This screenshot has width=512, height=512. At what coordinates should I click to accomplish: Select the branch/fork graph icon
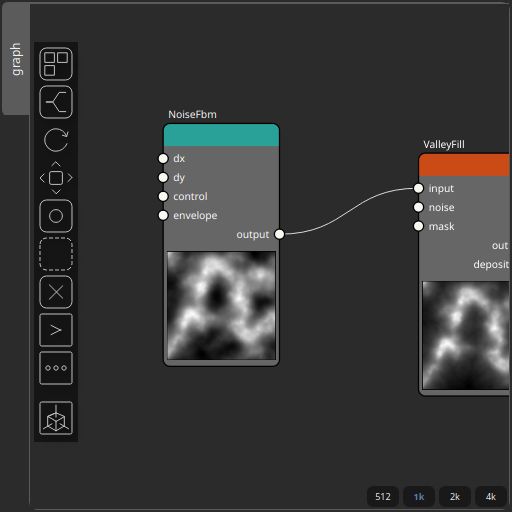point(56,102)
